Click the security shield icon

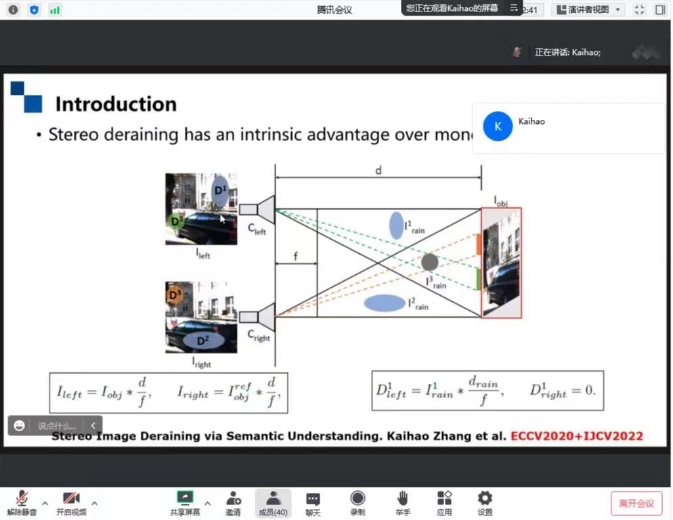click(x=34, y=10)
